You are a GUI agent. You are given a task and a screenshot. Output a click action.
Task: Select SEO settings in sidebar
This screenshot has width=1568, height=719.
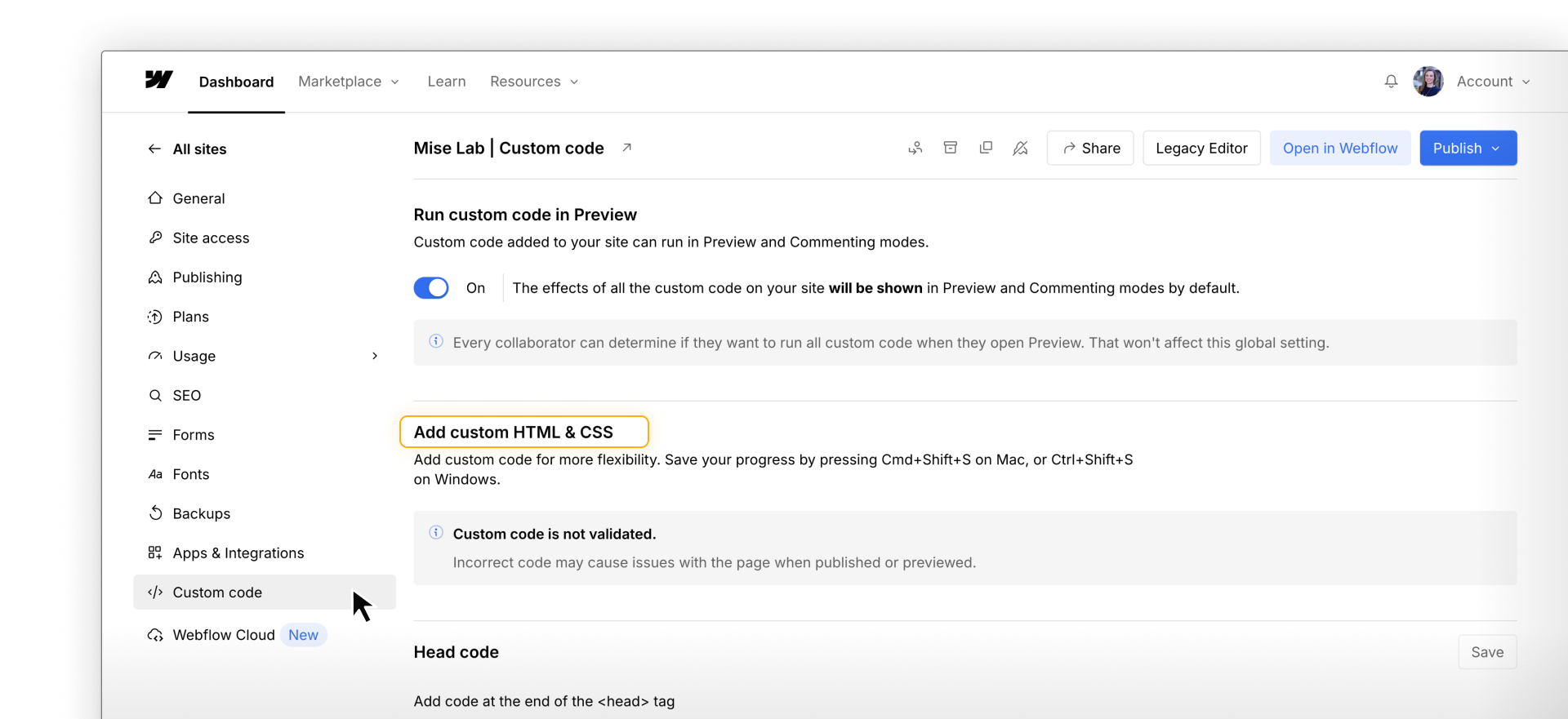pos(265,395)
